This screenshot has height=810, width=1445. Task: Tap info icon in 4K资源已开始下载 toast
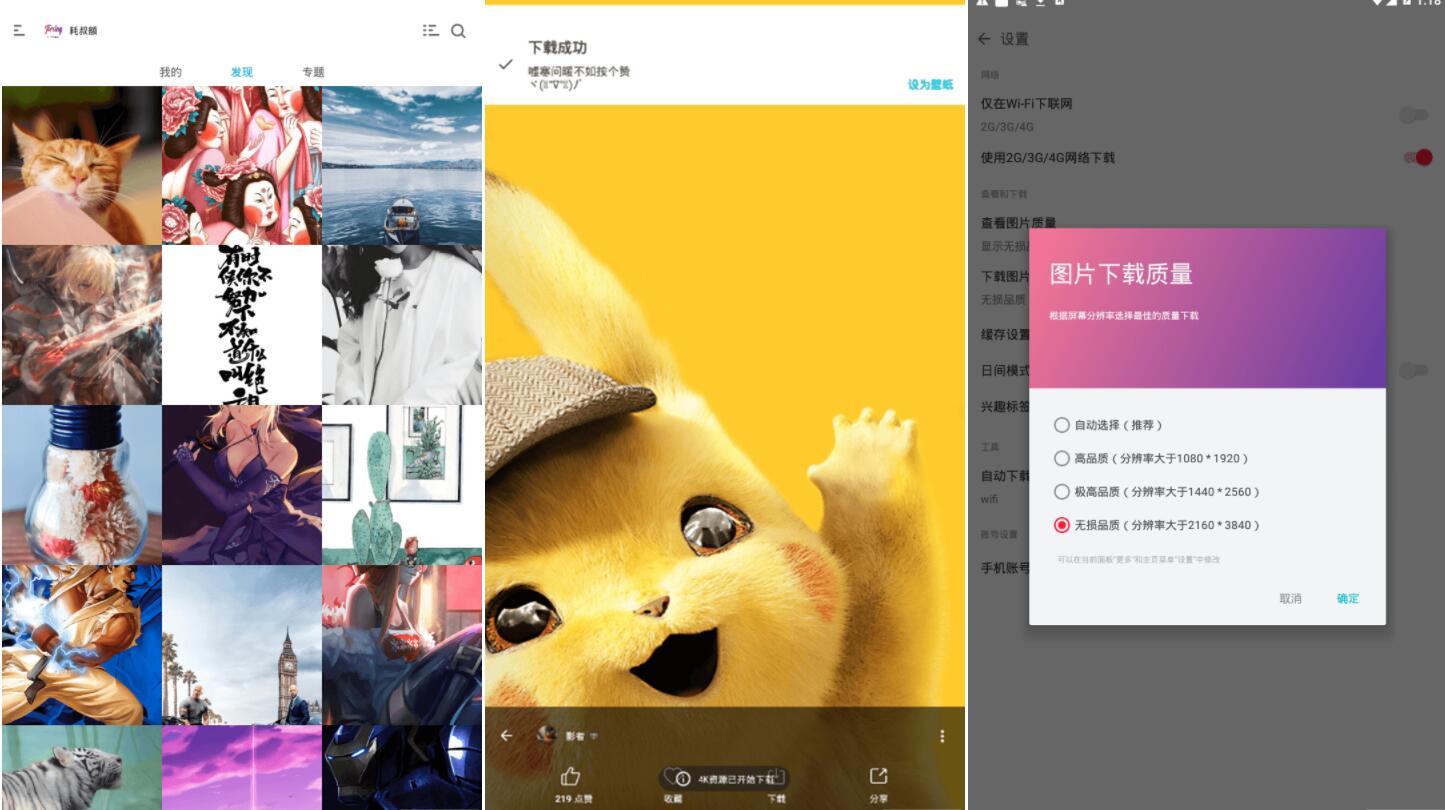683,778
